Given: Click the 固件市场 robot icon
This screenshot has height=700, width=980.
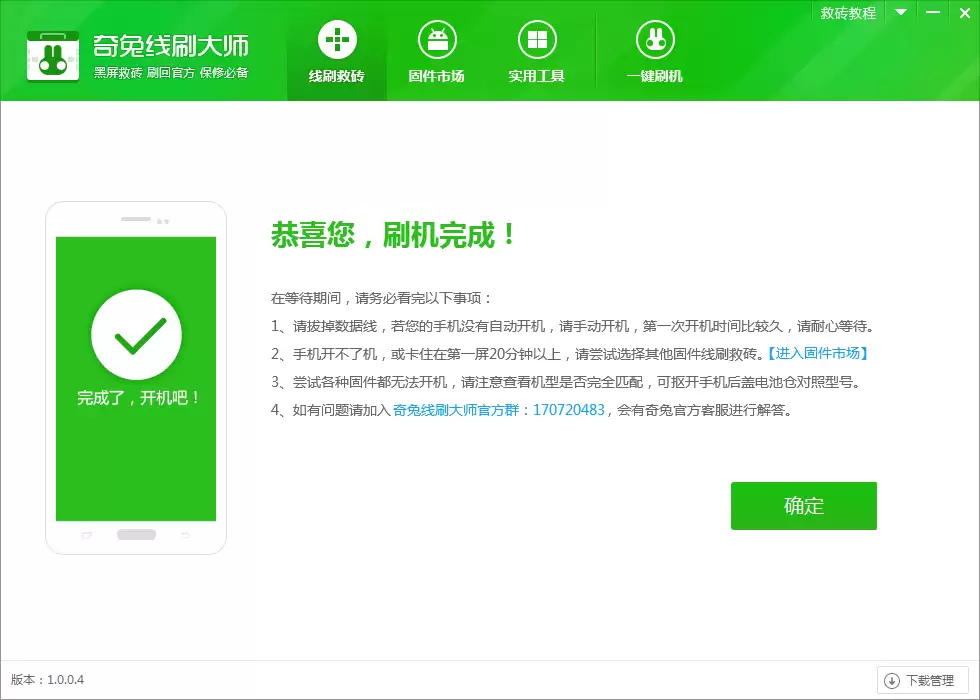Looking at the screenshot, I should [x=436, y=40].
